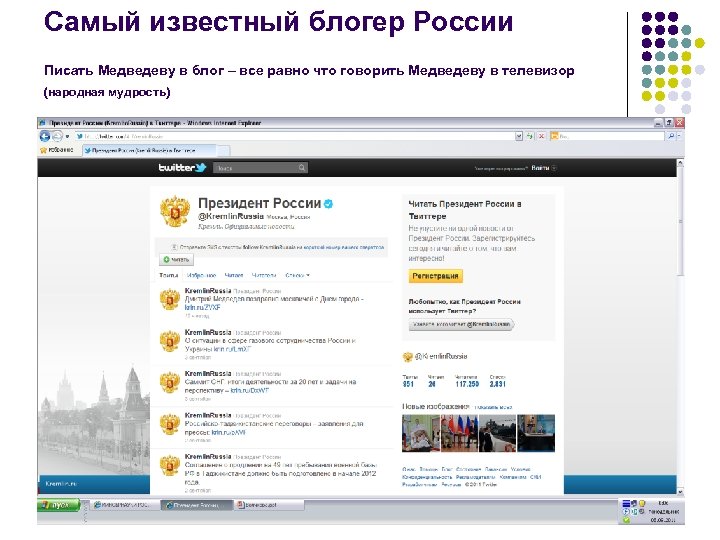720x540 pixels.
Task: Click the system tray clock date
Action: (663, 520)
